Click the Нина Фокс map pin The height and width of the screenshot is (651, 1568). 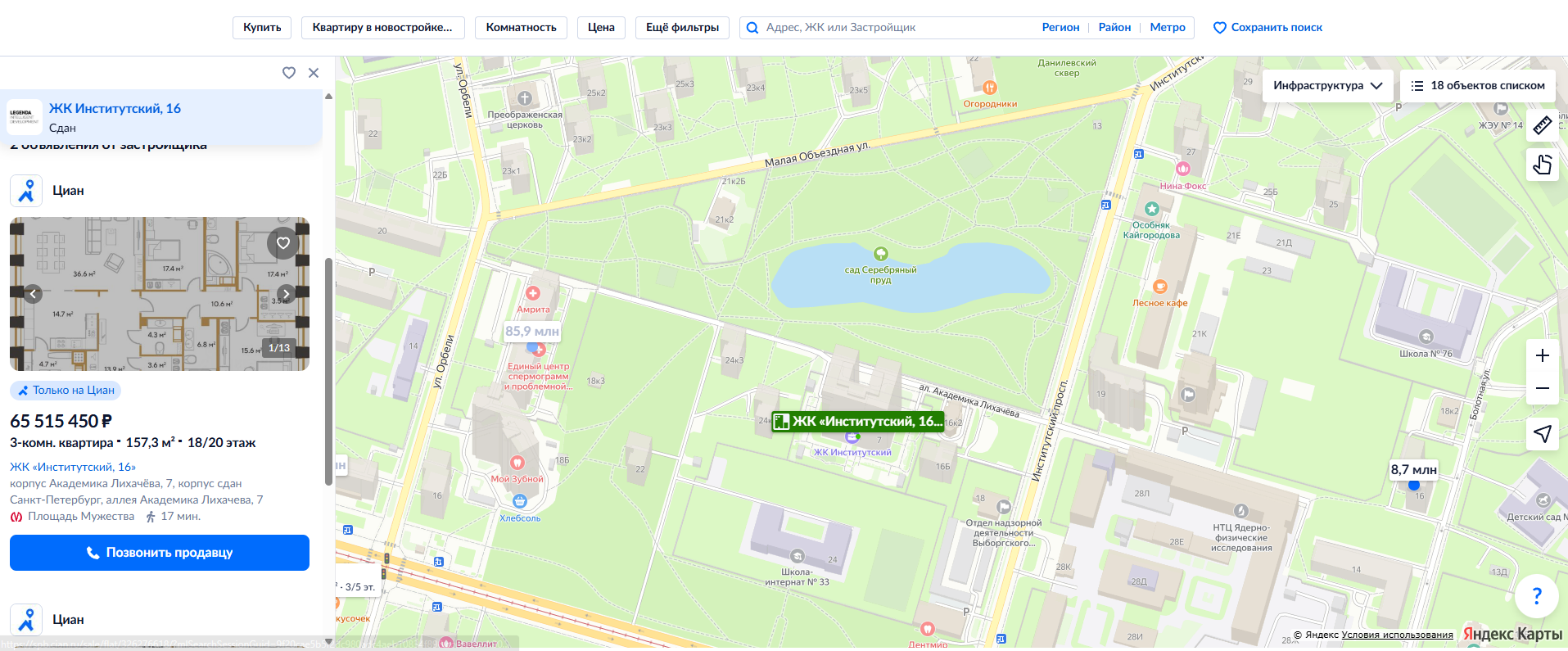(x=1182, y=169)
